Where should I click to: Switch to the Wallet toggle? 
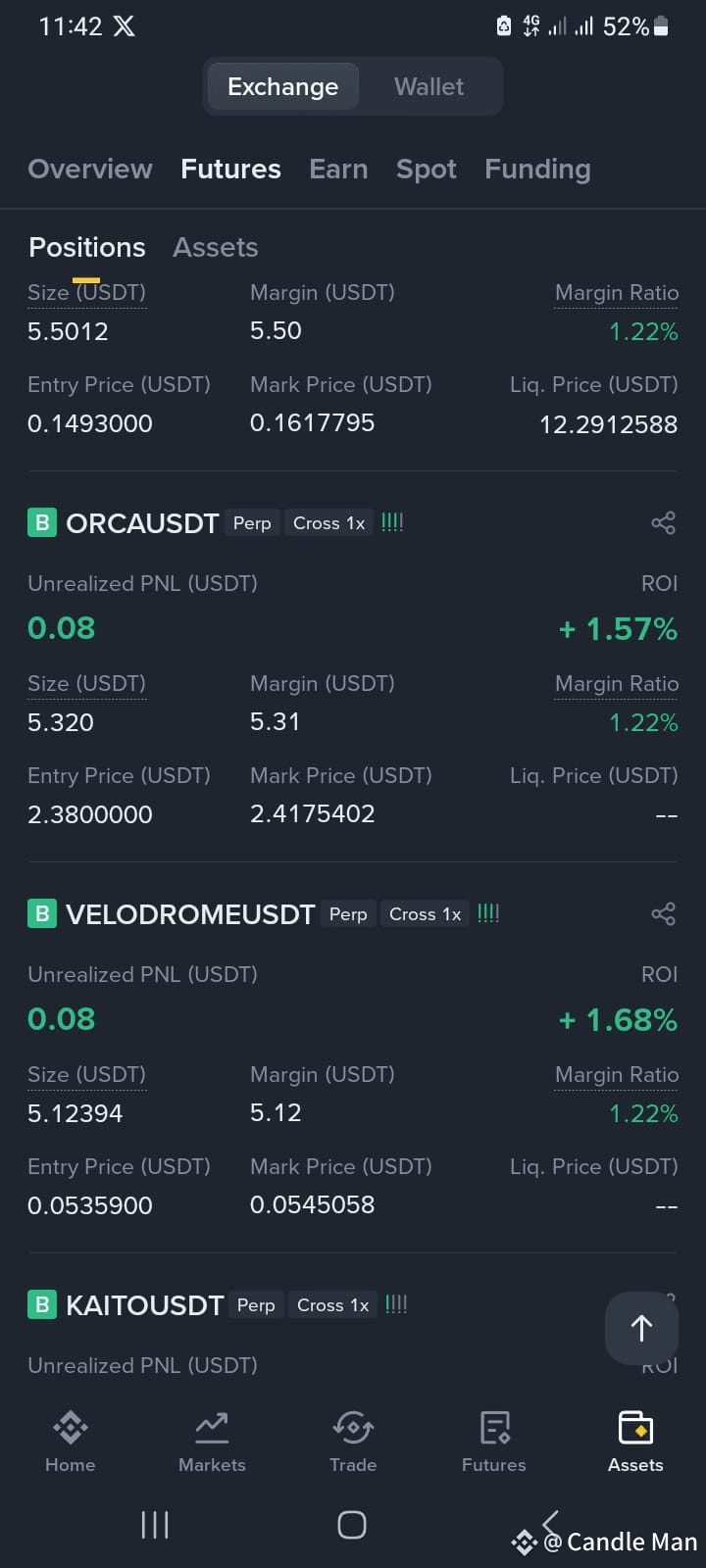pyautogui.click(x=429, y=86)
